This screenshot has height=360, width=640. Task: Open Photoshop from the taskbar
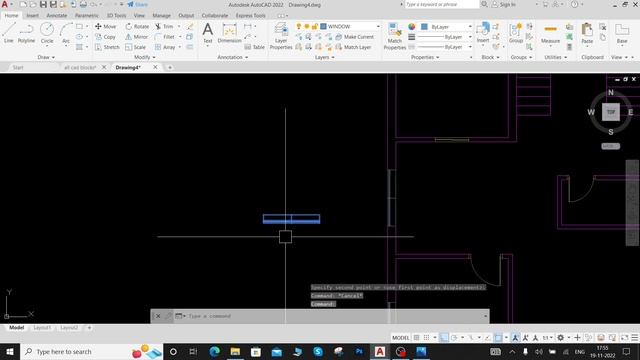(x=359, y=351)
